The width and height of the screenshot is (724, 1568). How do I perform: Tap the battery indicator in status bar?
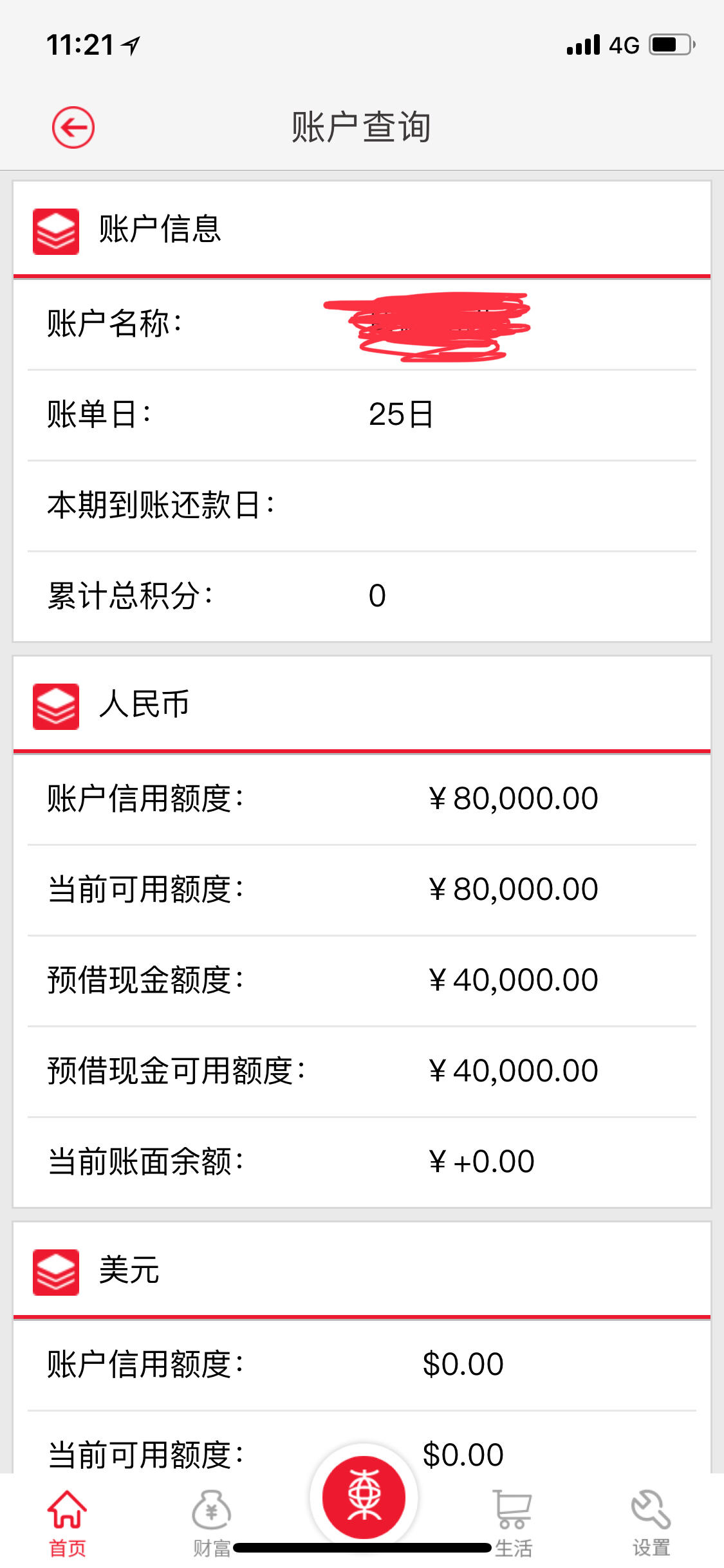click(673, 45)
